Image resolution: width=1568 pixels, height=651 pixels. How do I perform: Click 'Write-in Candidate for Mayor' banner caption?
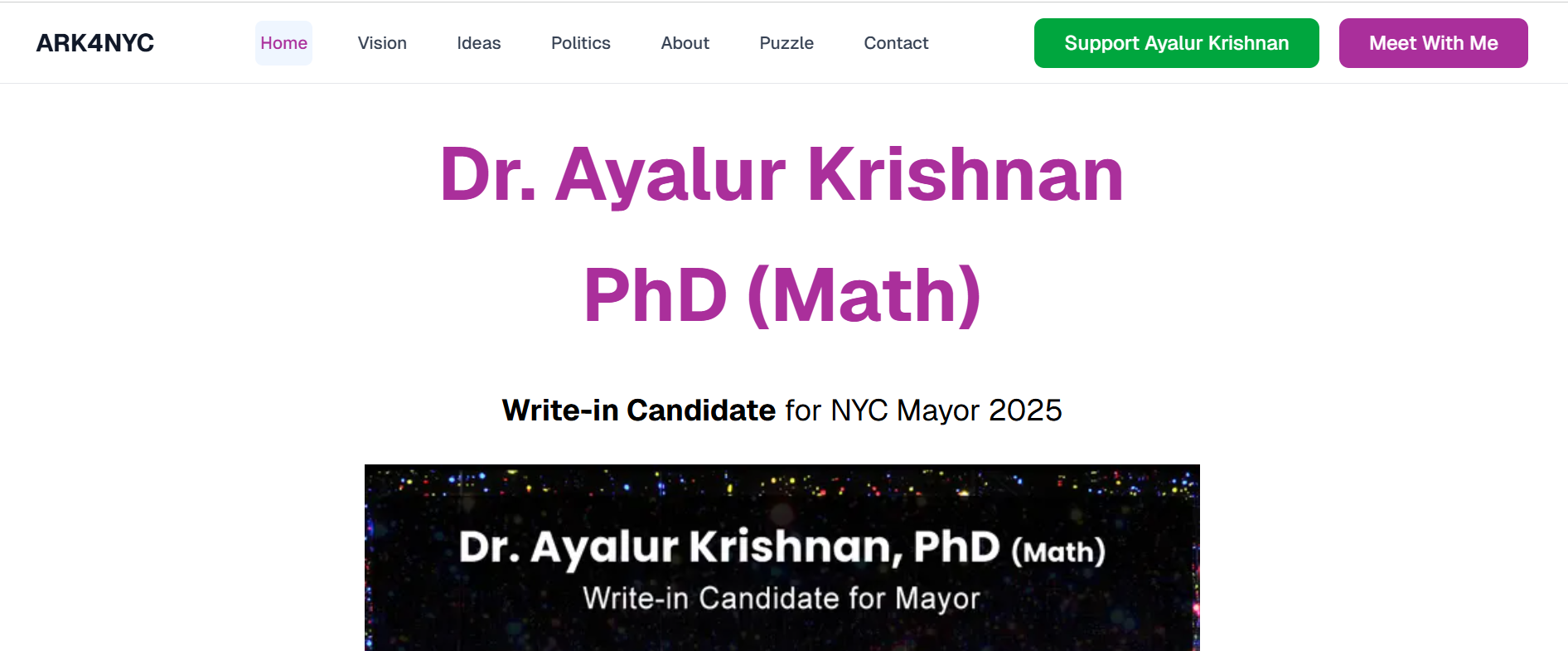(x=782, y=598)
